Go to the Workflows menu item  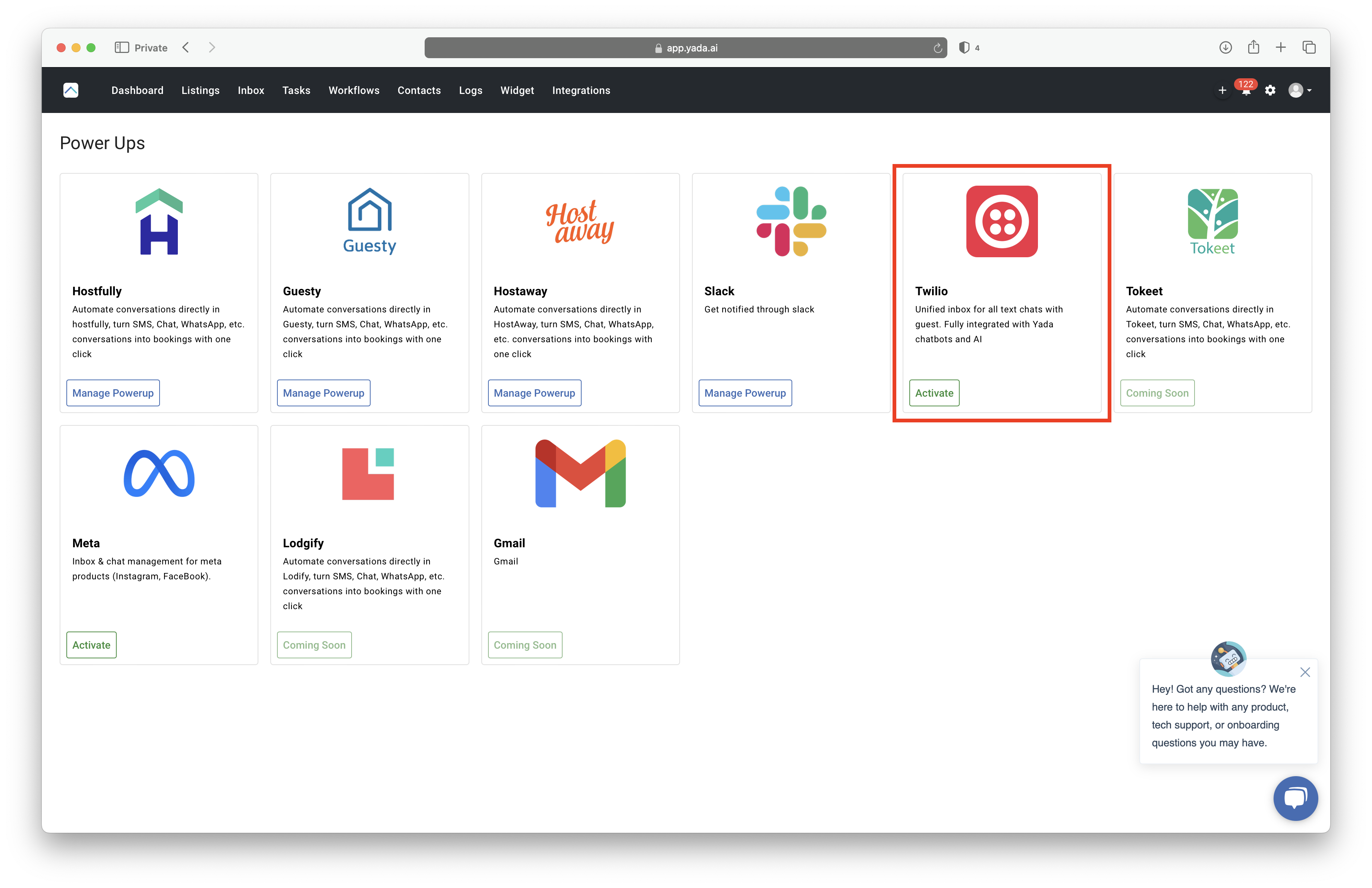(353, 91)
